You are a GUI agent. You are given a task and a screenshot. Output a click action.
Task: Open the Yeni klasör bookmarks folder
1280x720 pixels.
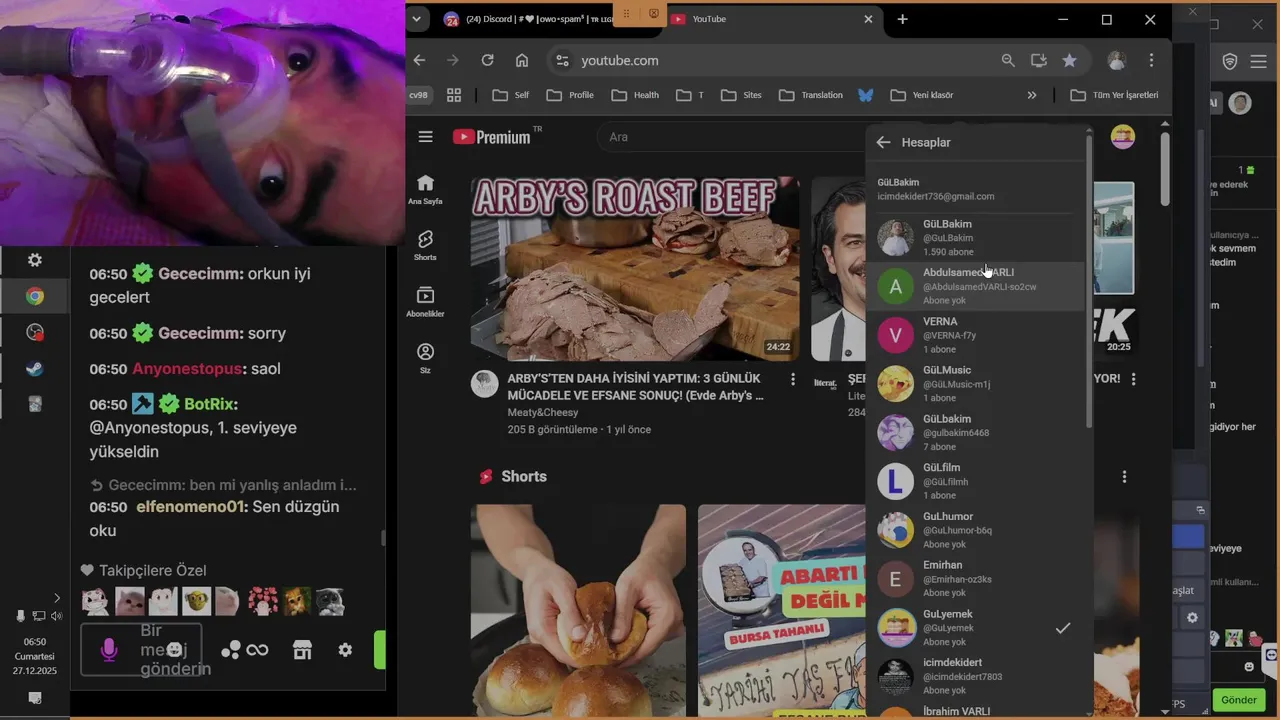921,95
